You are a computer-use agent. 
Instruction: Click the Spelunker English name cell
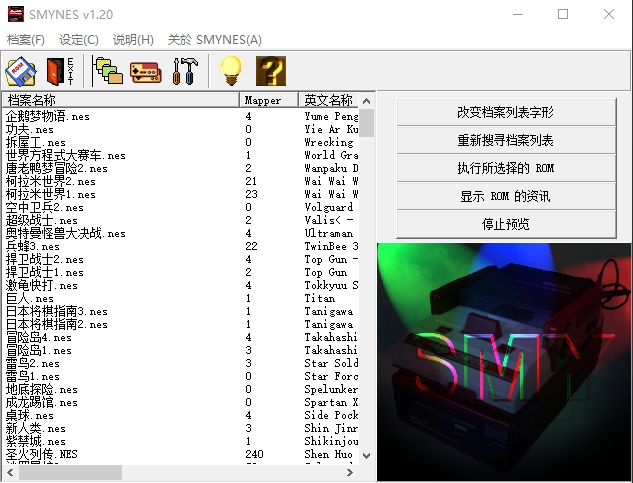(331, 389)
